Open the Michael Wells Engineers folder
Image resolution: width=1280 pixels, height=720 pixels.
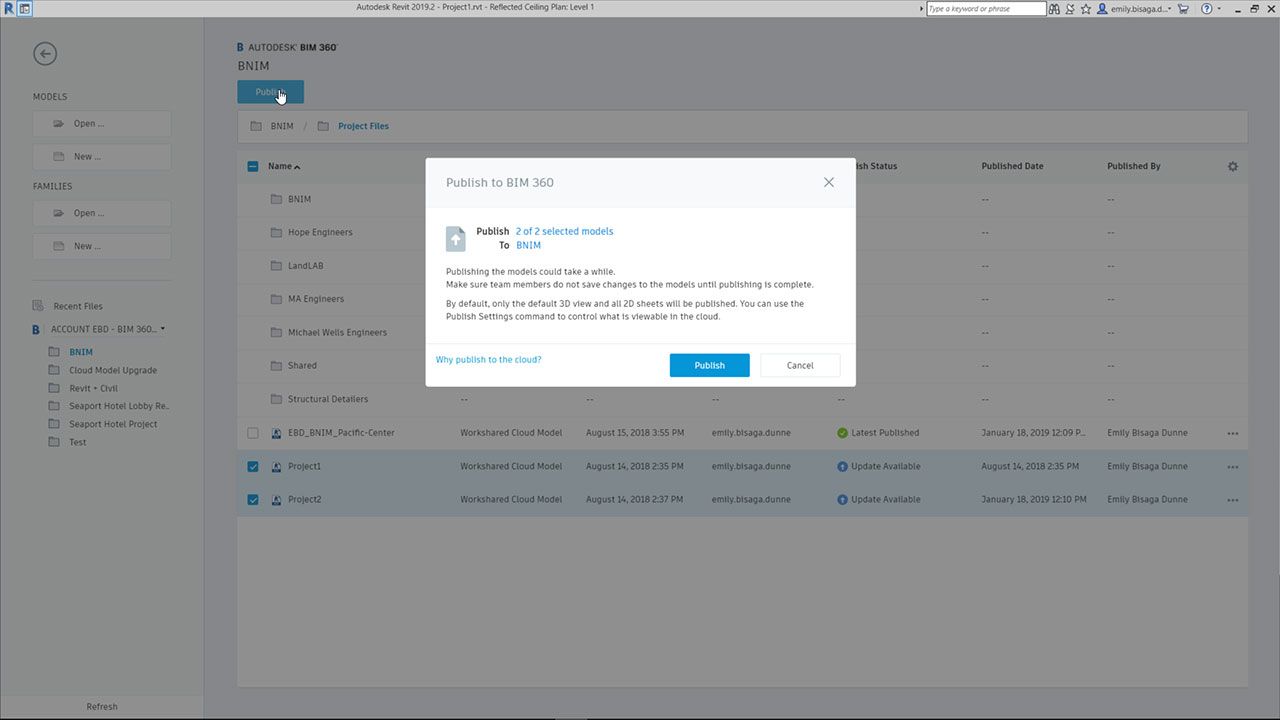(x=742, y=332)
